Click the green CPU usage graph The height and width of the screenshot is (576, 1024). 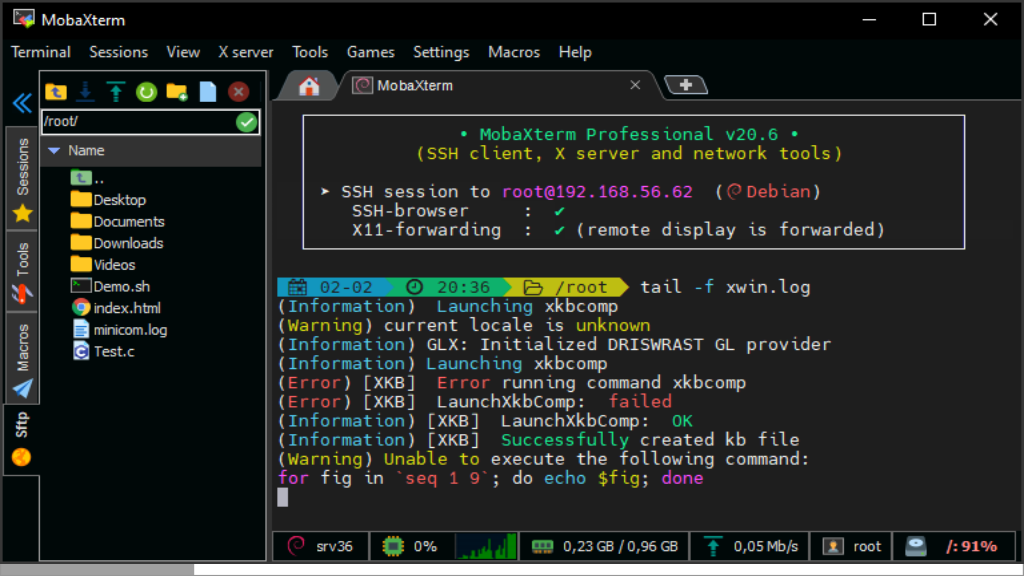pyautogui.click(x=486, y=546)
